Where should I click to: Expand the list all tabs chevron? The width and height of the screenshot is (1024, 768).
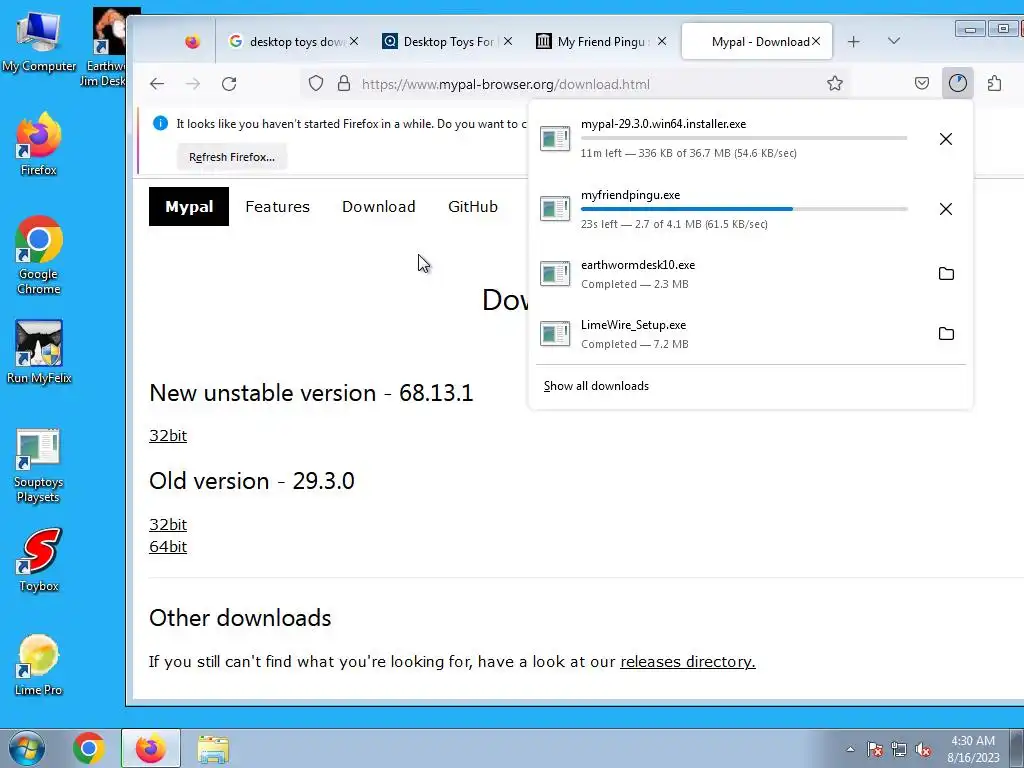coord(894,41)
